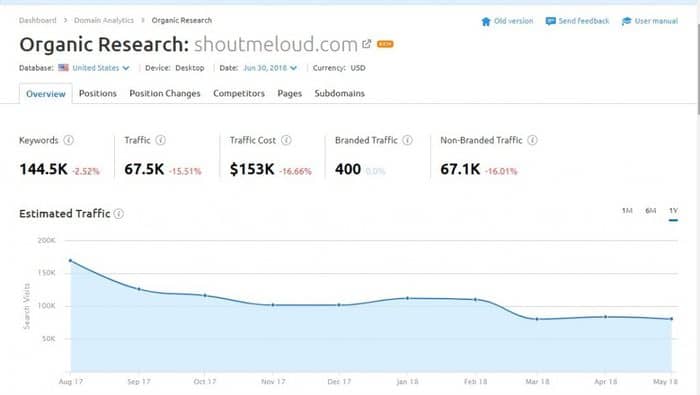700x395 pixels.
Task: Click the 67.1K non-branded traffic value
Action: pyautogui.click(x=460, y=170)
